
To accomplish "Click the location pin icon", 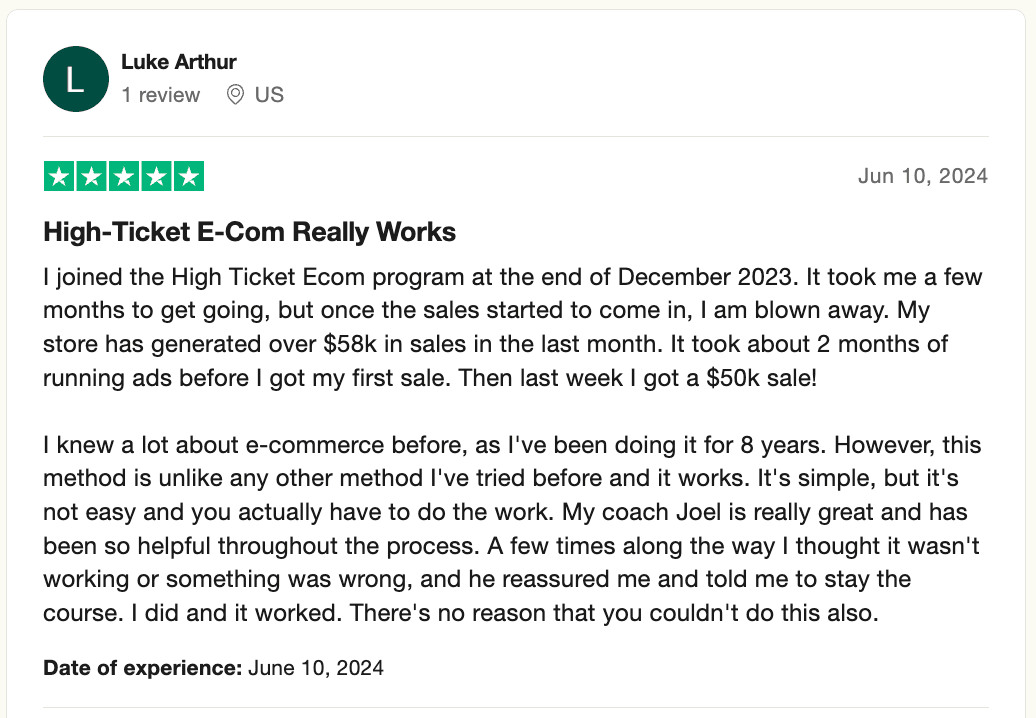I will coord(236,95).
